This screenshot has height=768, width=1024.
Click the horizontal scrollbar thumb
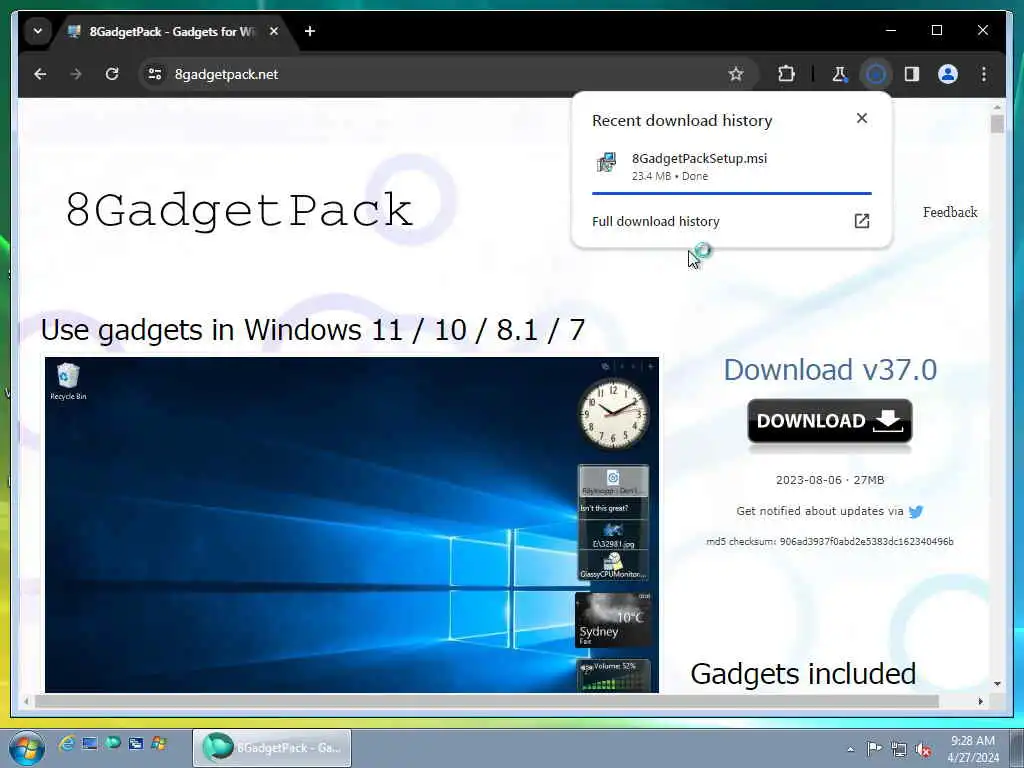[487, 701]
